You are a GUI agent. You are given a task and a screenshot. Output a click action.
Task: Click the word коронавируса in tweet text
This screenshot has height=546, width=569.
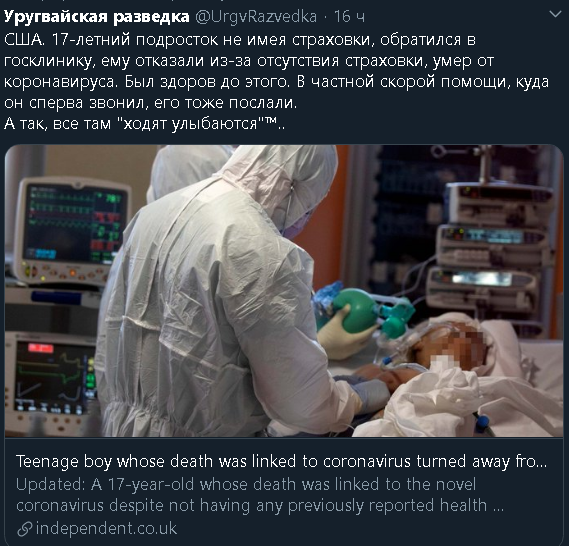coord(61,82)
